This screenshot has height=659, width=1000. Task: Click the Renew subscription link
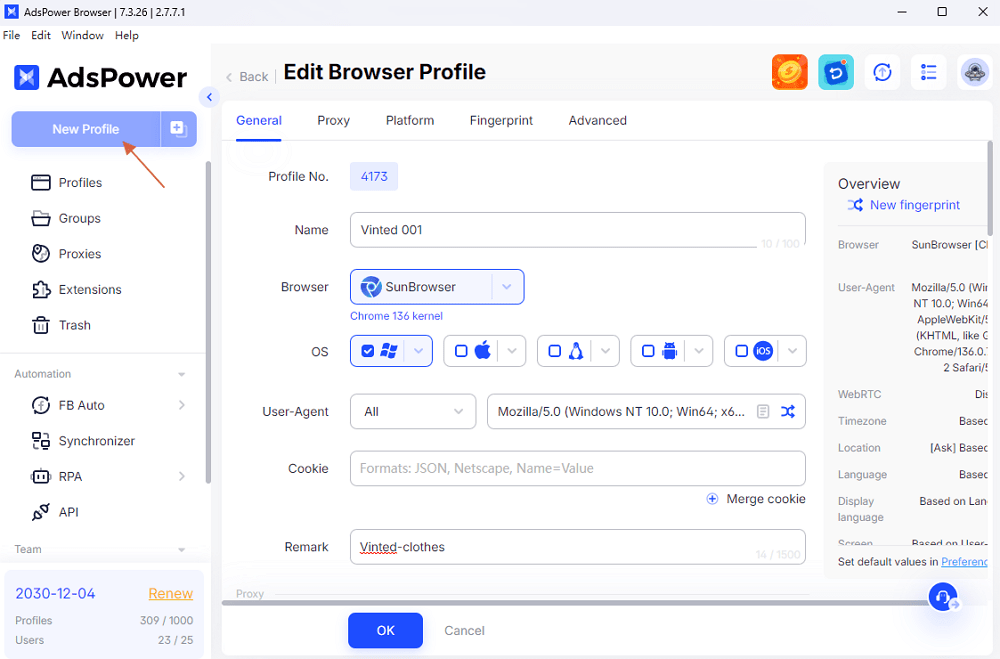coord(170,593)
